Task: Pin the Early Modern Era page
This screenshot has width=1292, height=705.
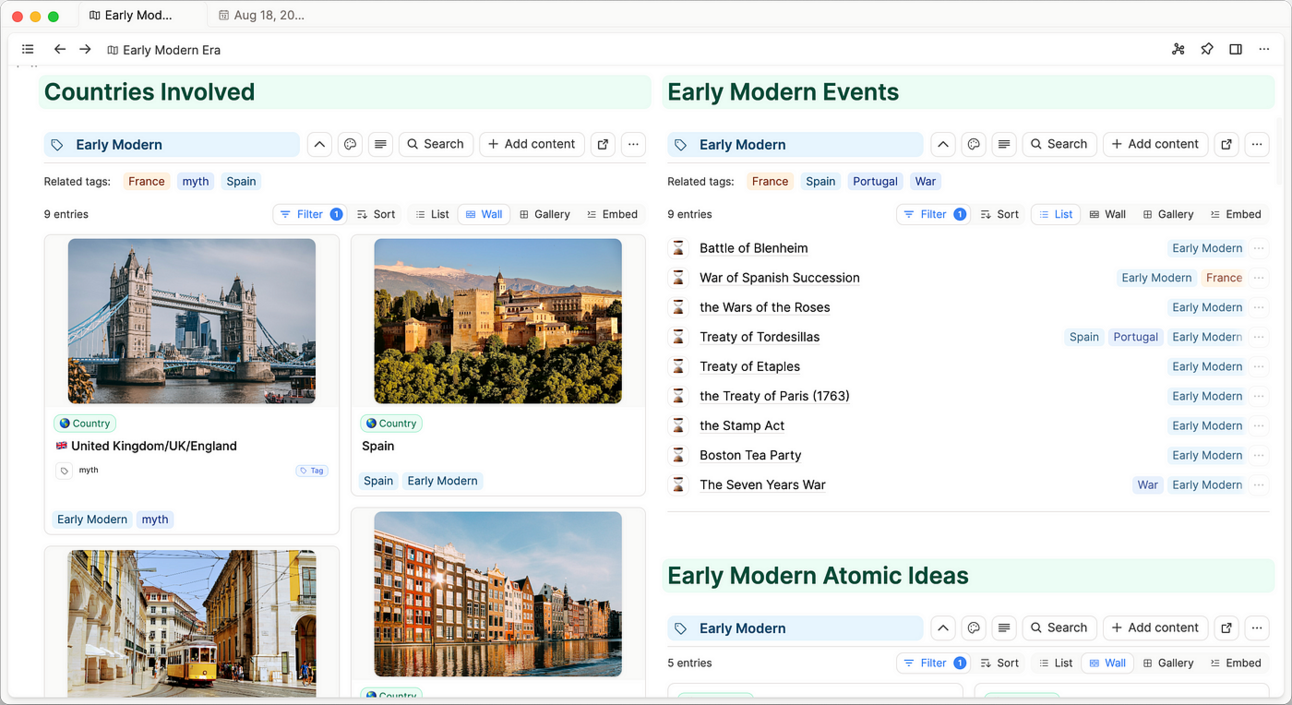Action: tap(1207, 49)
